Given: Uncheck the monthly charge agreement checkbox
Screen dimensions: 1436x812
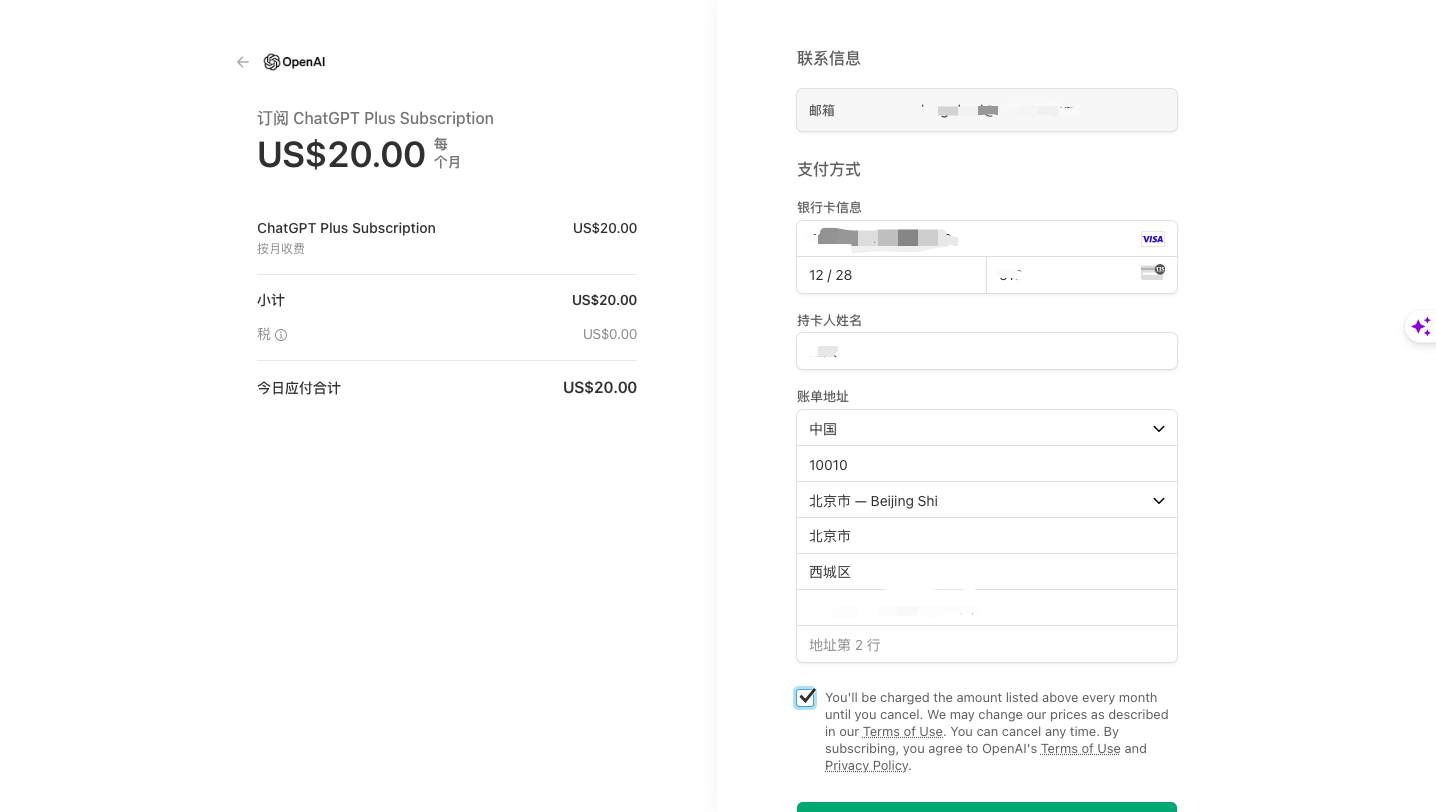Looking at the screenshot, I should (806, 698).
